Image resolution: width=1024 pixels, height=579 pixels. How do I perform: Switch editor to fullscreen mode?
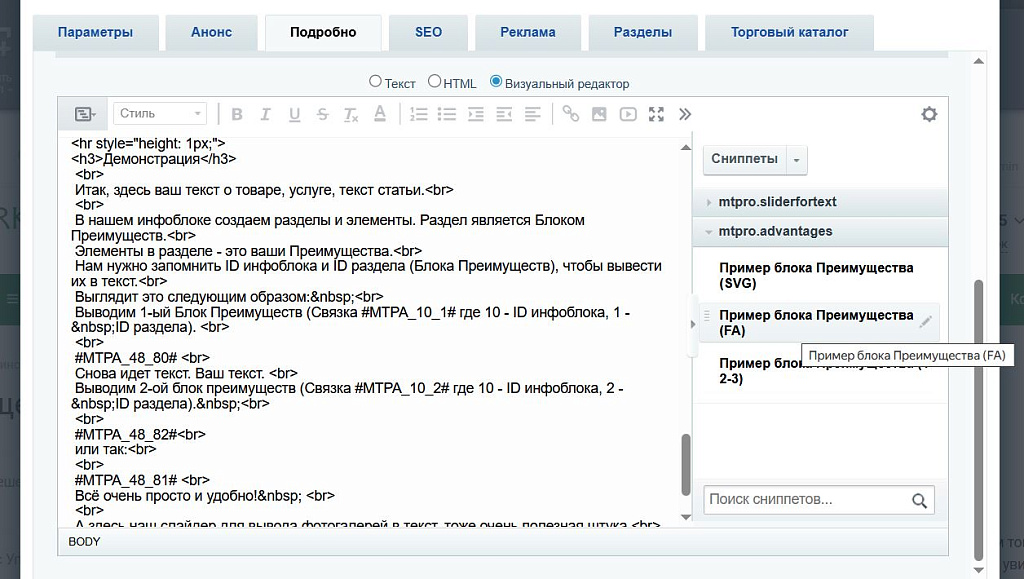click(656, 114)
